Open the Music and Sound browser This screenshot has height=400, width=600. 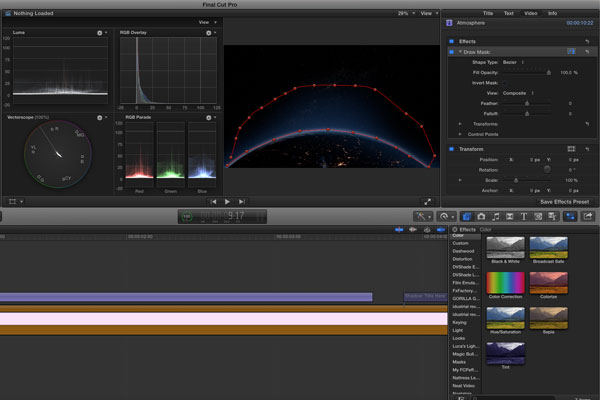496,216
